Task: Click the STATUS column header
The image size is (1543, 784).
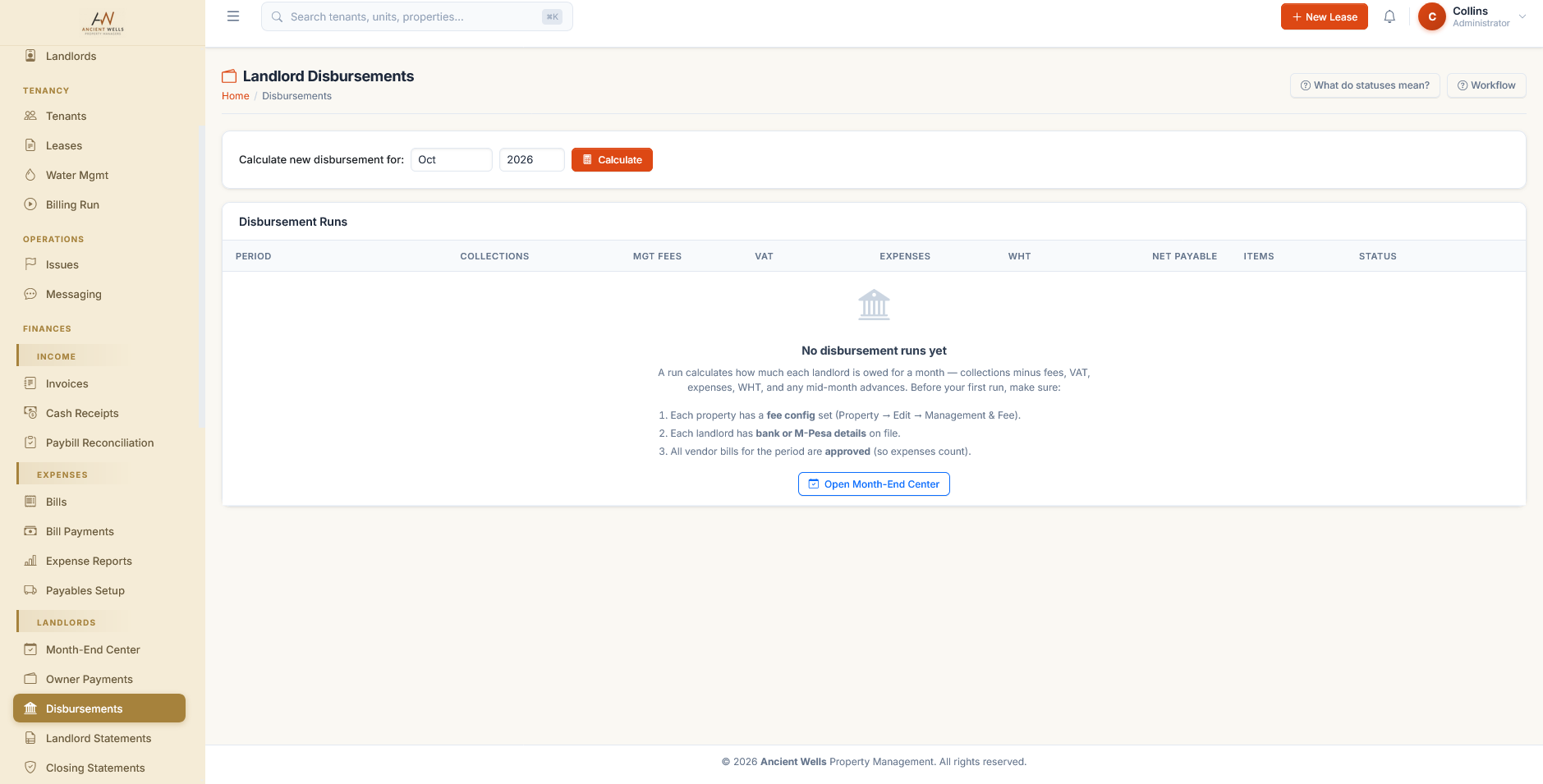Action: pyautogui.click(x=1377, y=256)
